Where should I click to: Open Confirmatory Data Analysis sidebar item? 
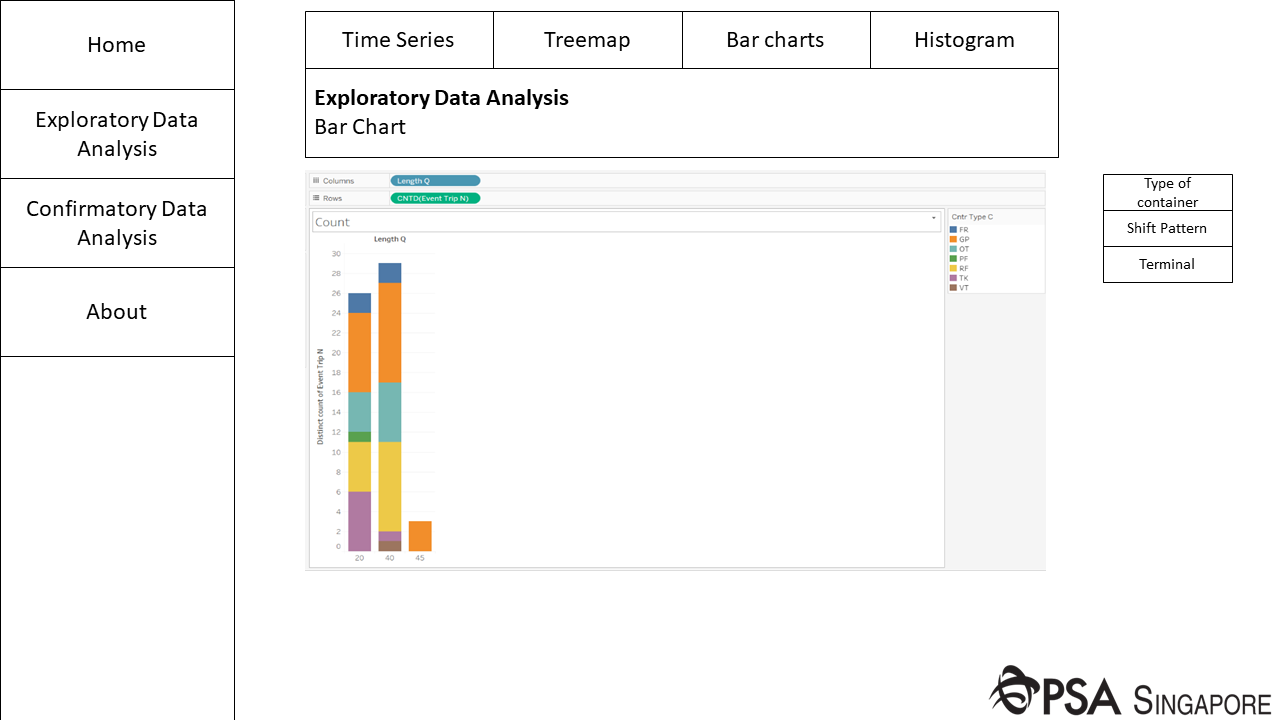pos(117,223)
